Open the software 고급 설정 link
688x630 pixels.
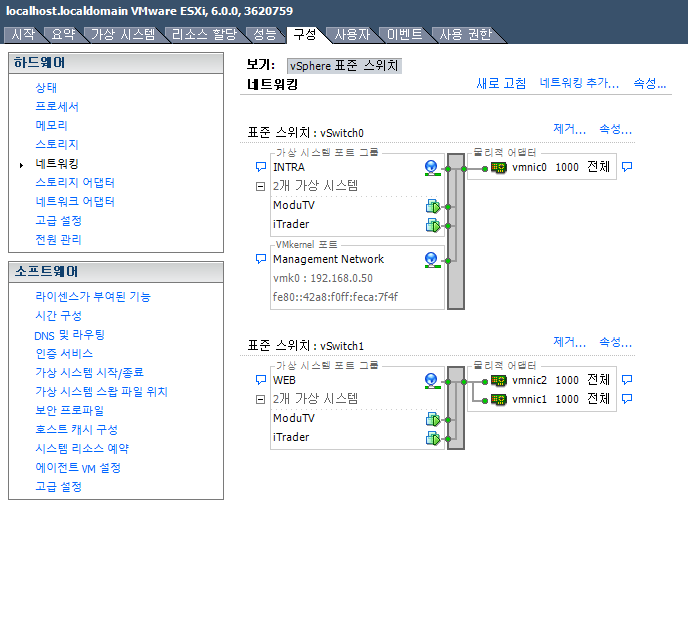point(58,487)
